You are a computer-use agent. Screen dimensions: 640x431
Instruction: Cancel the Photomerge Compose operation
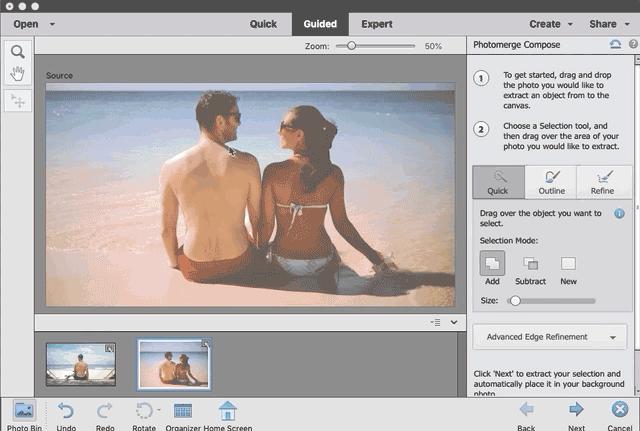tap(620, 411)
